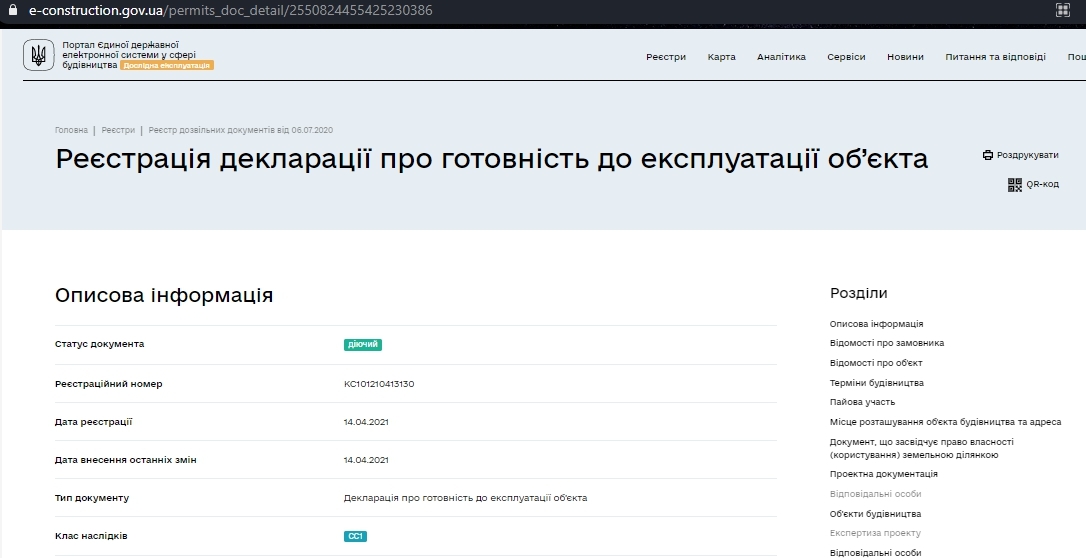Viewport: 1086px width, 558px height.
Task: Open the Аналітика menu item
Action: coord(781,57)
